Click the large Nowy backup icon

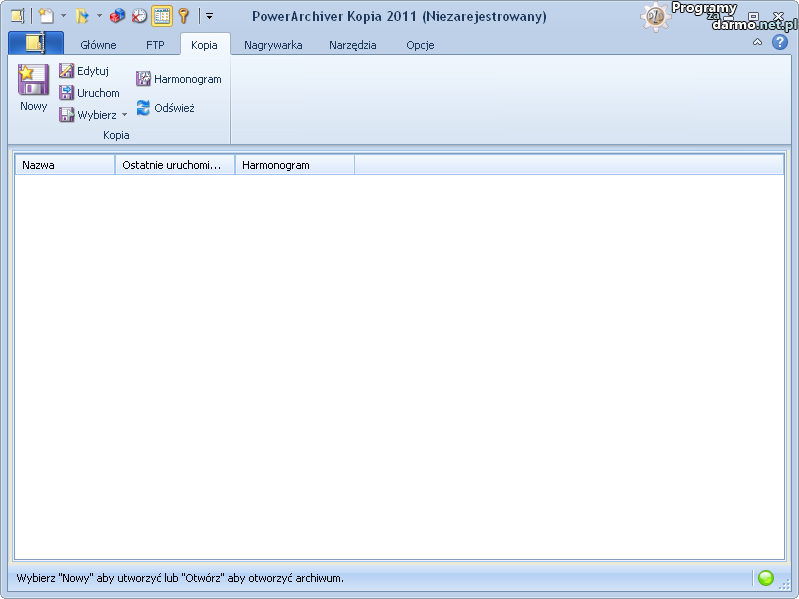pos(33,81)
